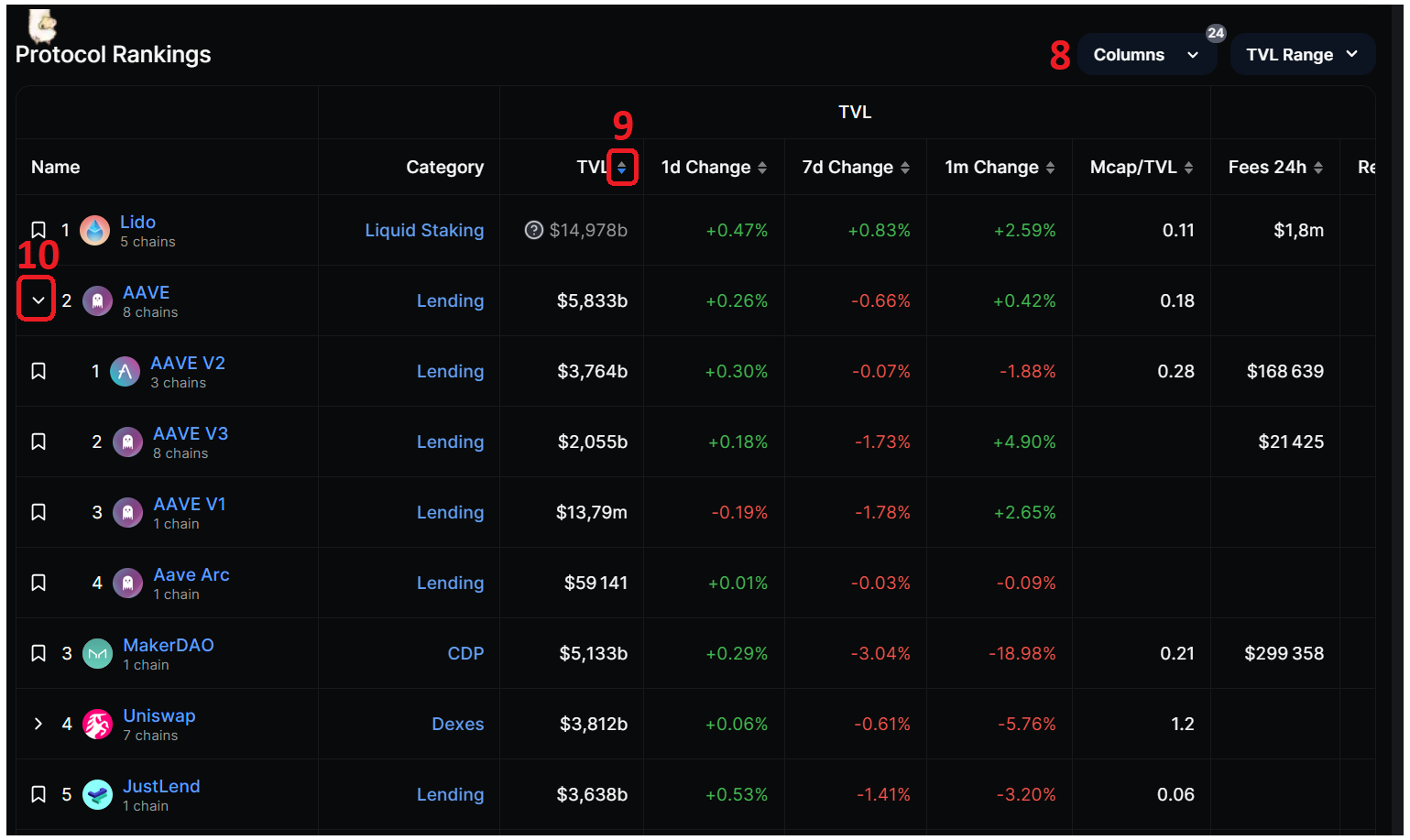Viewport: 1410px width, 840px height.
Task: Click the AAVE V3 ghost logo
Action: pos(127,442)
